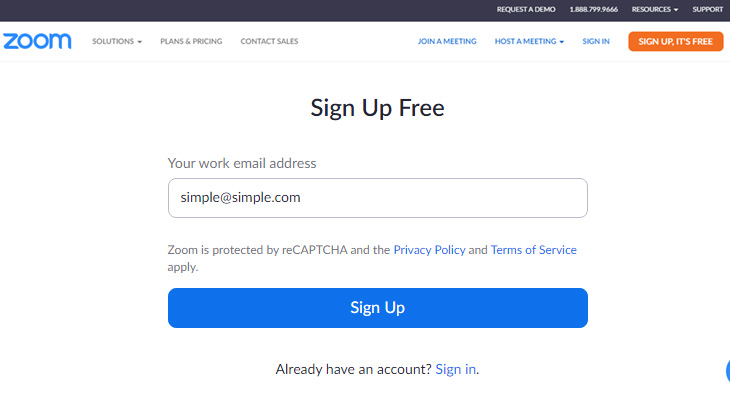The image size is (730, 403).
Task: Expand the Solutions dropdown menu
Action: click(x=117, y=42)
